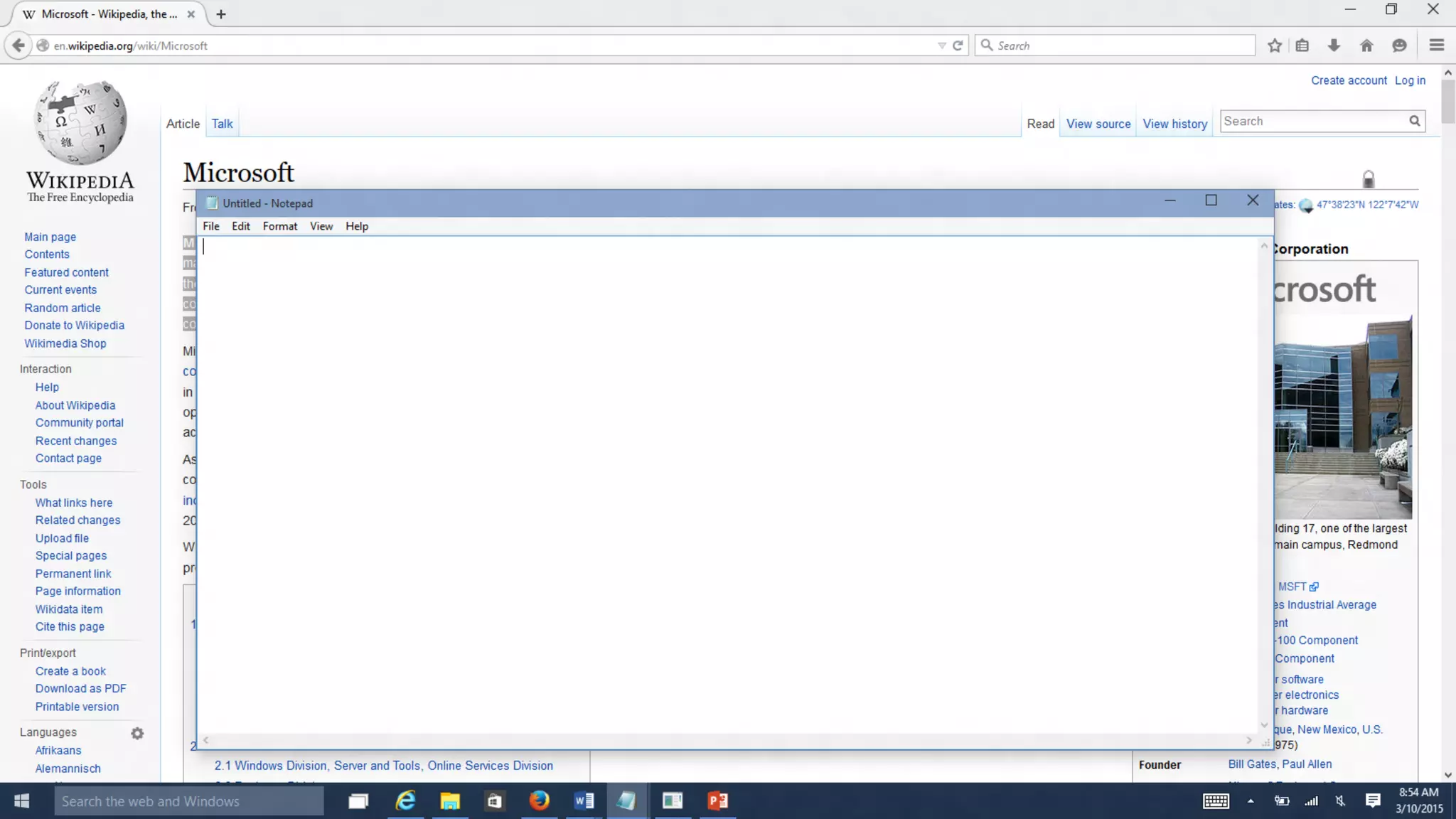
Task: Click the Wikipedia search input field
Action: coord(1312,122)
